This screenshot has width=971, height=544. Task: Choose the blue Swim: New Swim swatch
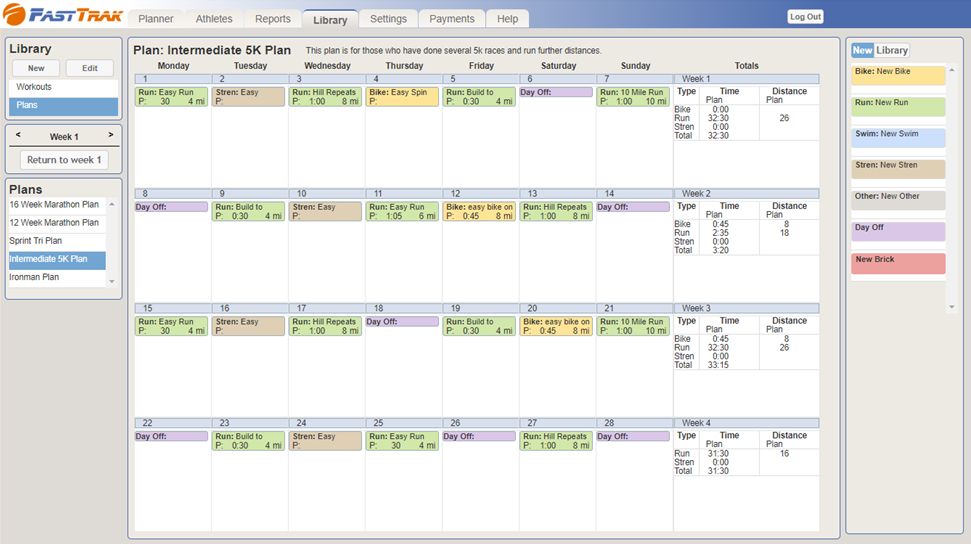pyautogui.click(x=897, y=138)
